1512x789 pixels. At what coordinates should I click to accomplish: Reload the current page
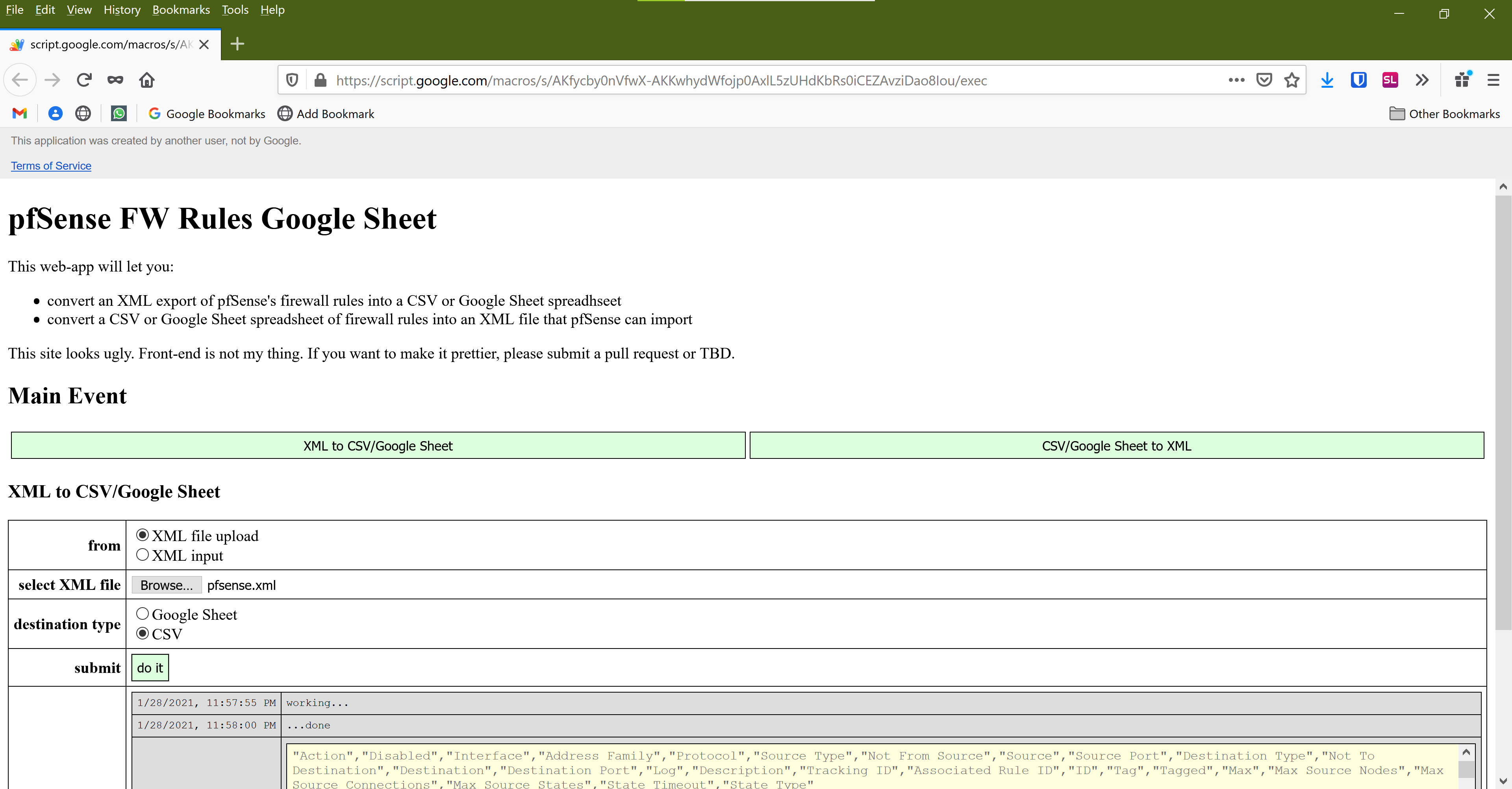click(84, 80)
